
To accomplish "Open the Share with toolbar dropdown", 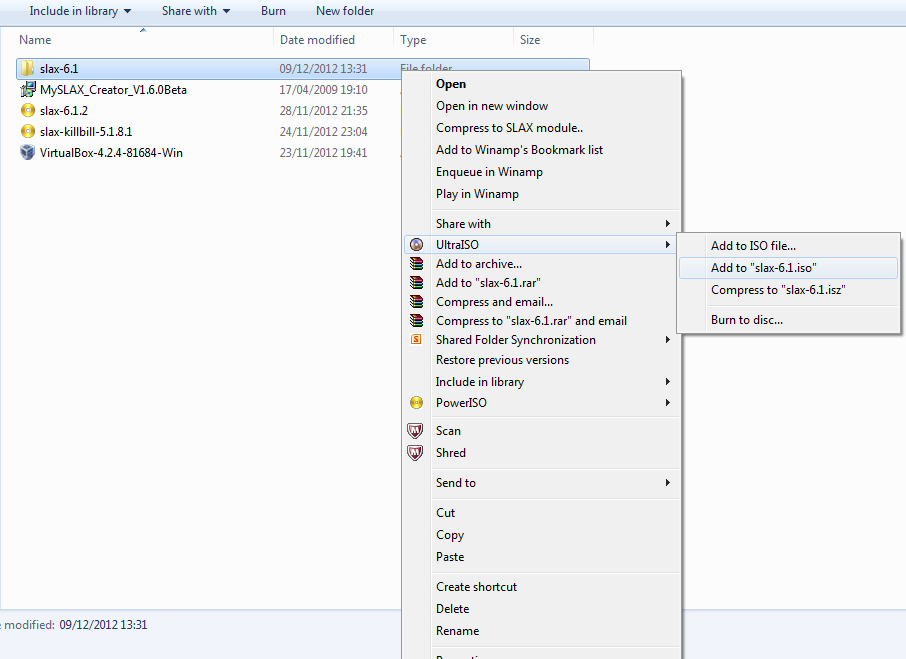I will pyautogui.click(x=196, y=11).
